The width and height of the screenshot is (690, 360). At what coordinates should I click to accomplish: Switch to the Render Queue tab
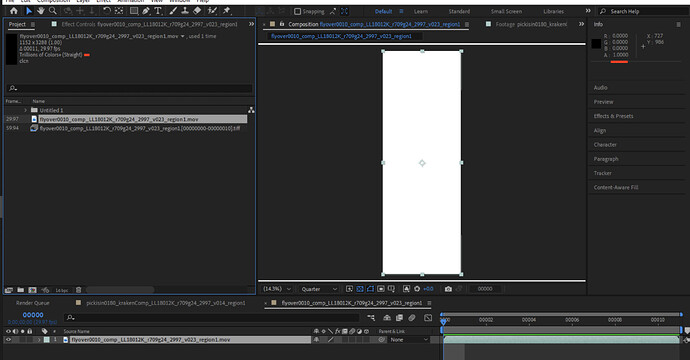[x=33, y=303]
